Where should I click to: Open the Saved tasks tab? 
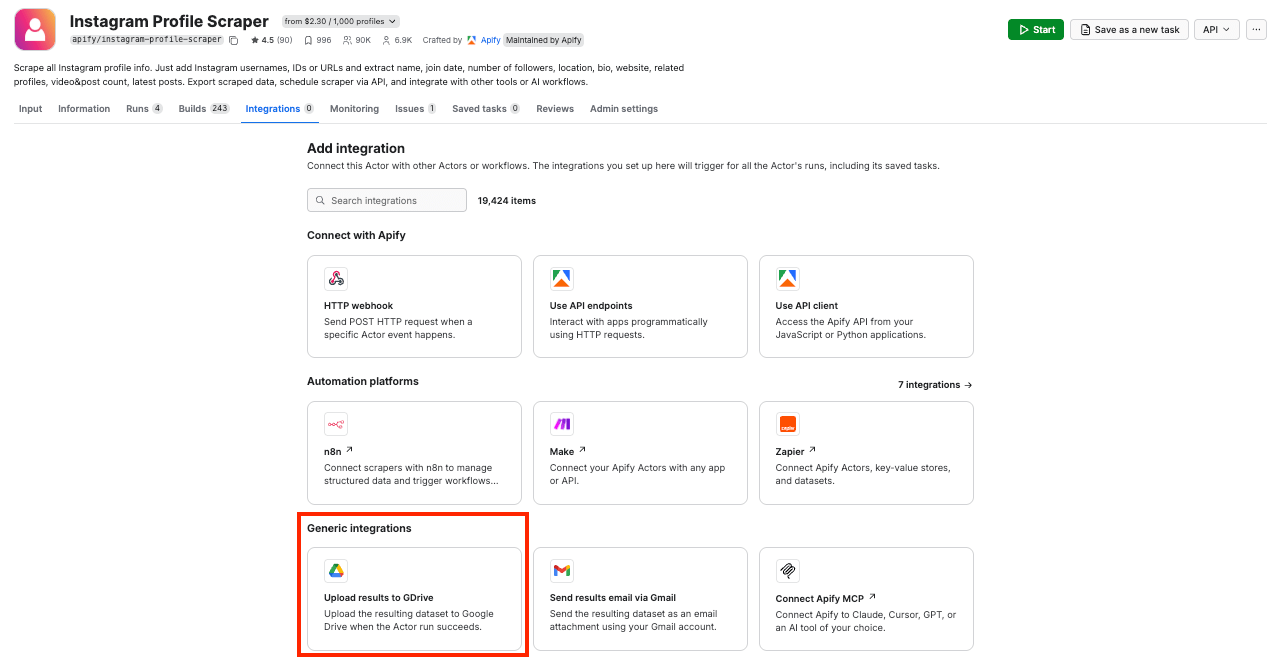[x=479, y=108]
